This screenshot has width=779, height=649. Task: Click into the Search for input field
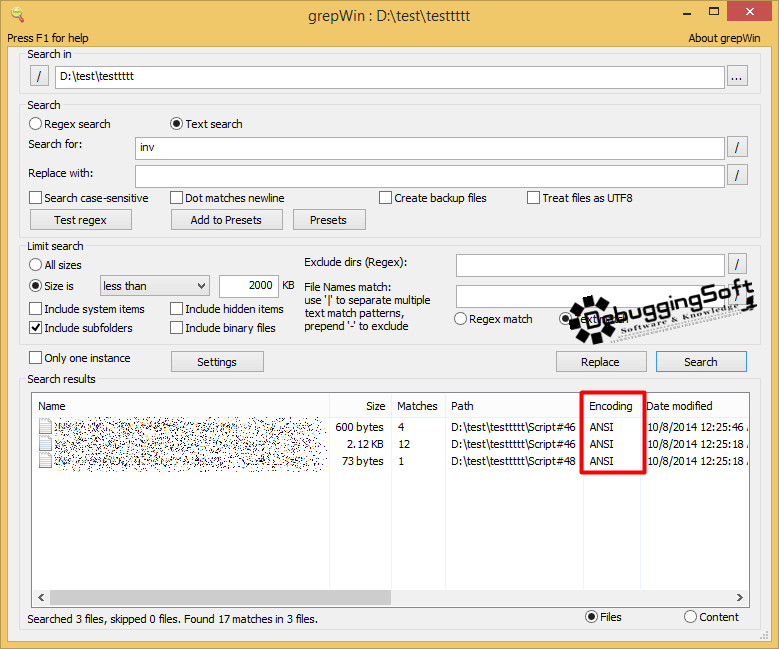(429, 148)
